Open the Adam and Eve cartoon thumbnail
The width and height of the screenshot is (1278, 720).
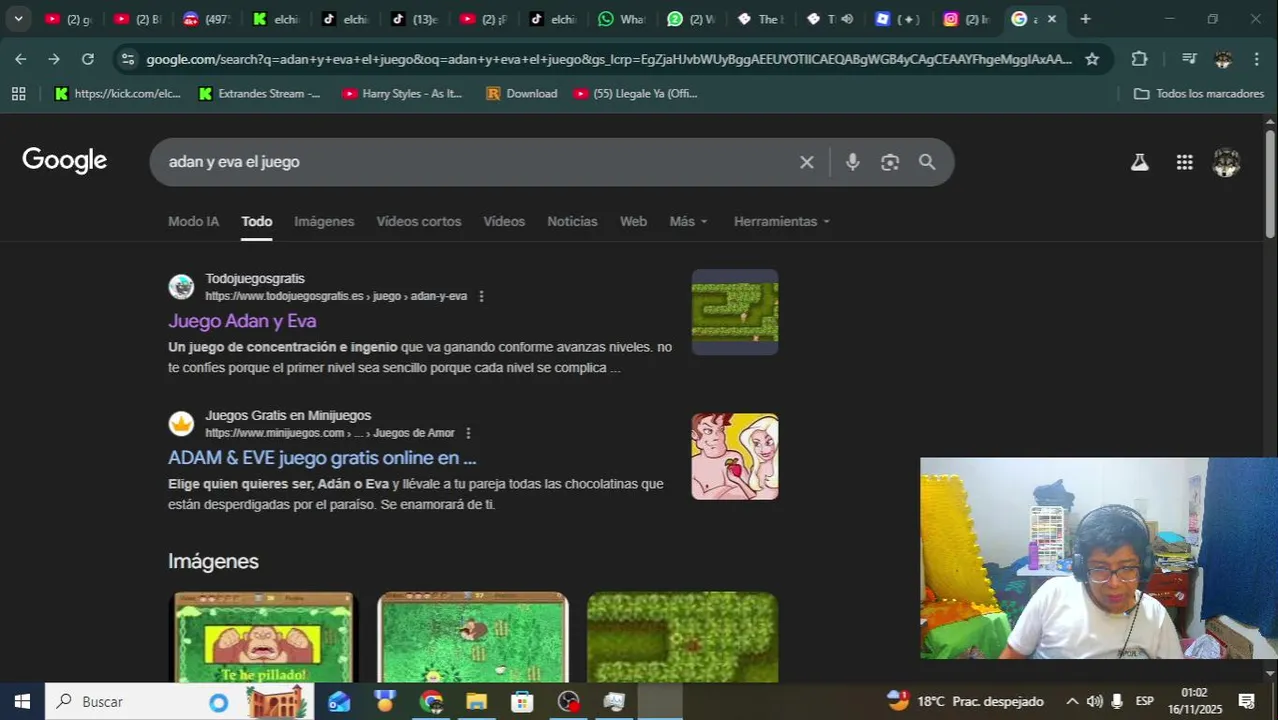tap(735, 457)
